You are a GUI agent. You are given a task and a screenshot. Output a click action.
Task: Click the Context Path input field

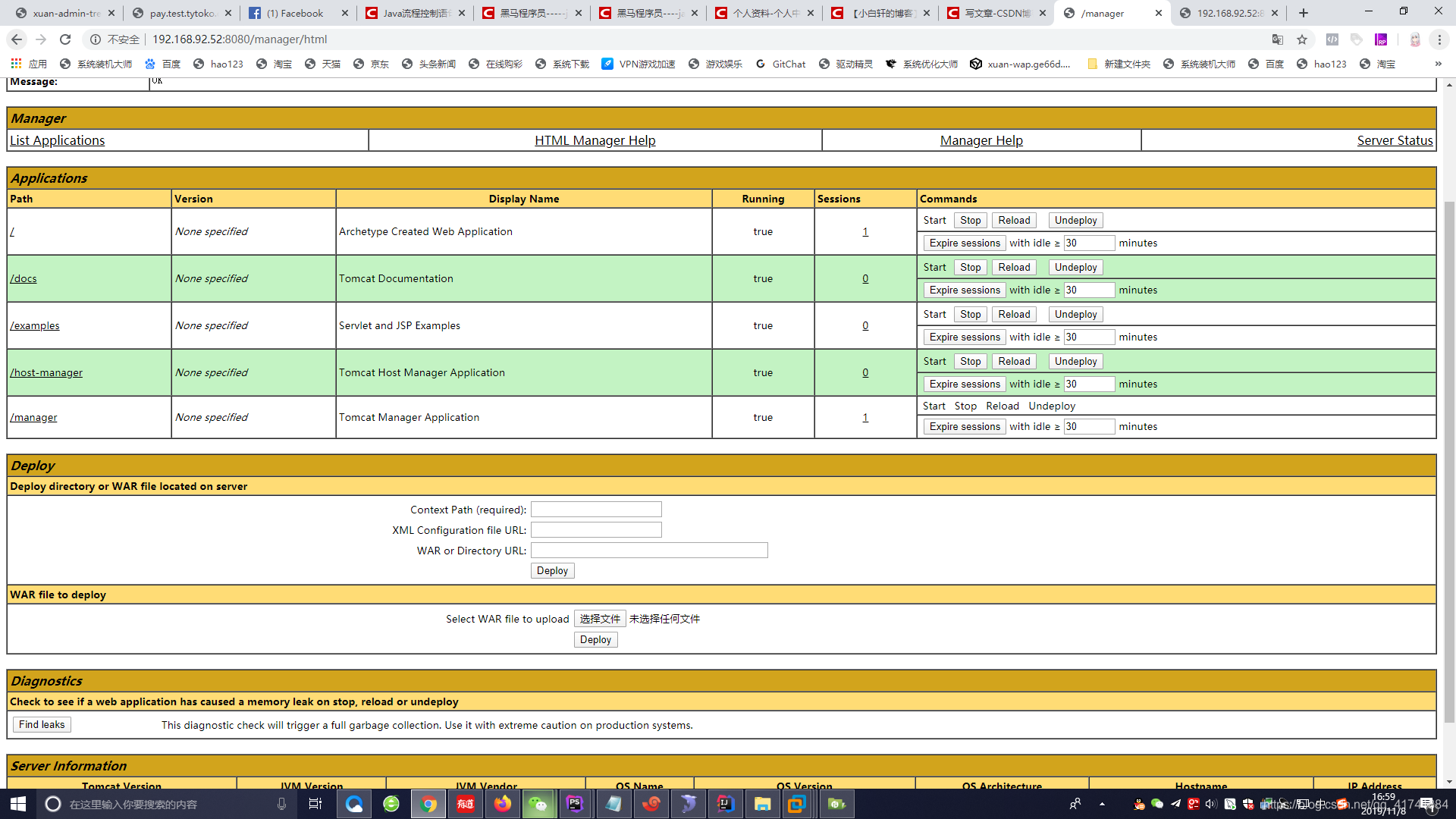tap(596, 510)
